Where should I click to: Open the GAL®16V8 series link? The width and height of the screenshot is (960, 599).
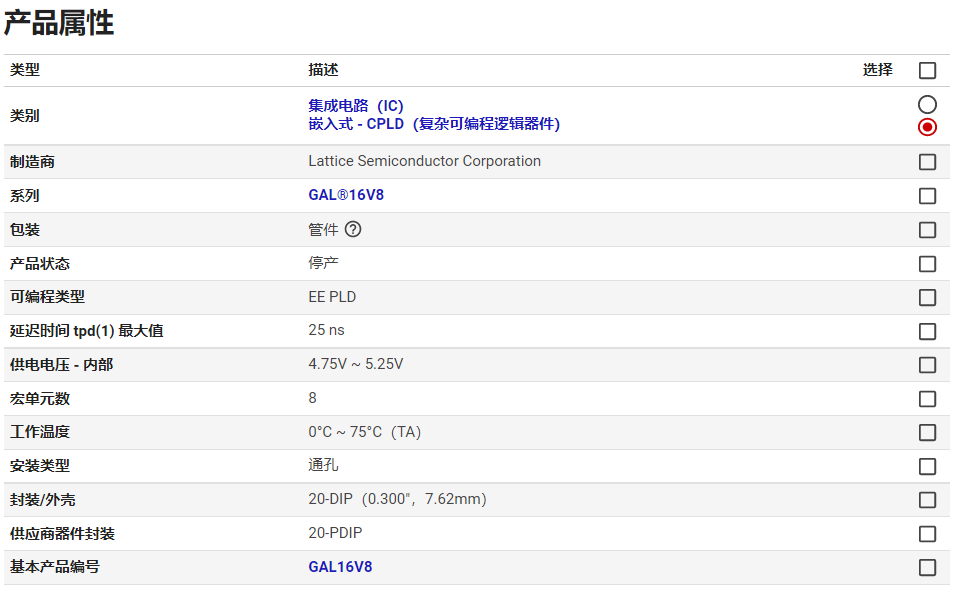(x=346, y=195)
